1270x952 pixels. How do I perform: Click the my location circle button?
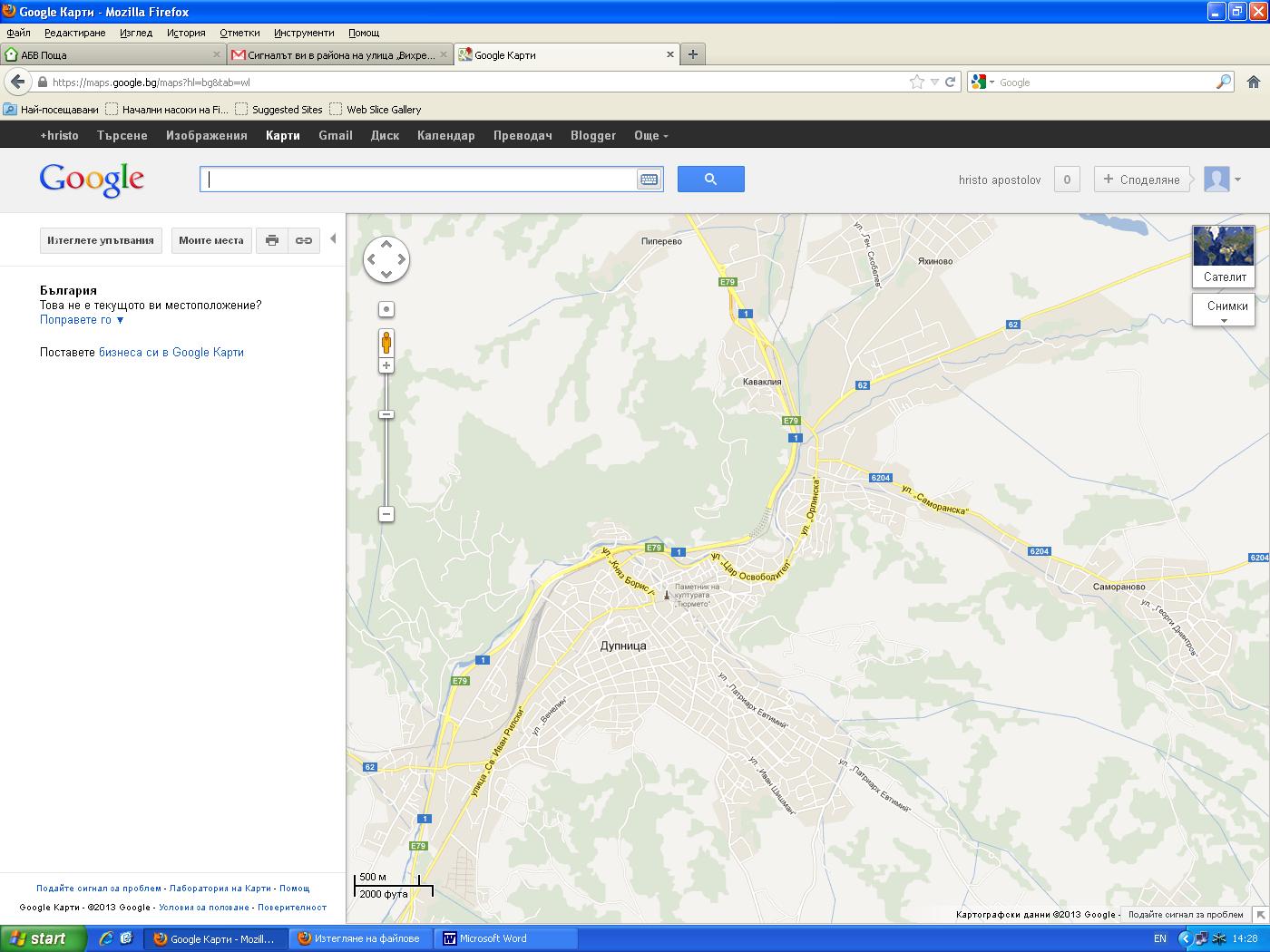pos(386,309)
